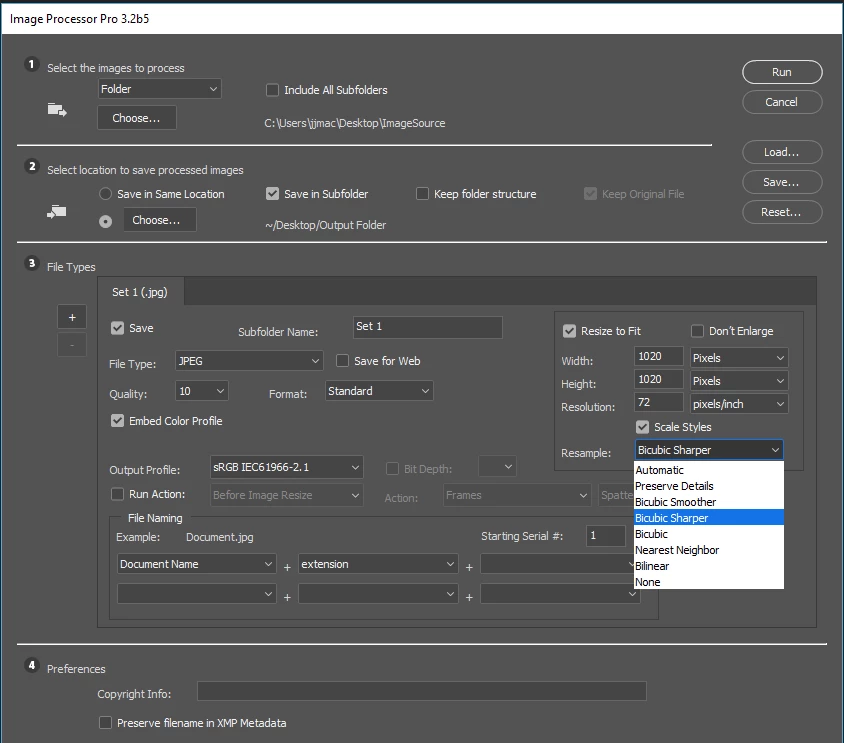Enable Save for Web checkbox
844x743 pixels.
pos(342,361)
